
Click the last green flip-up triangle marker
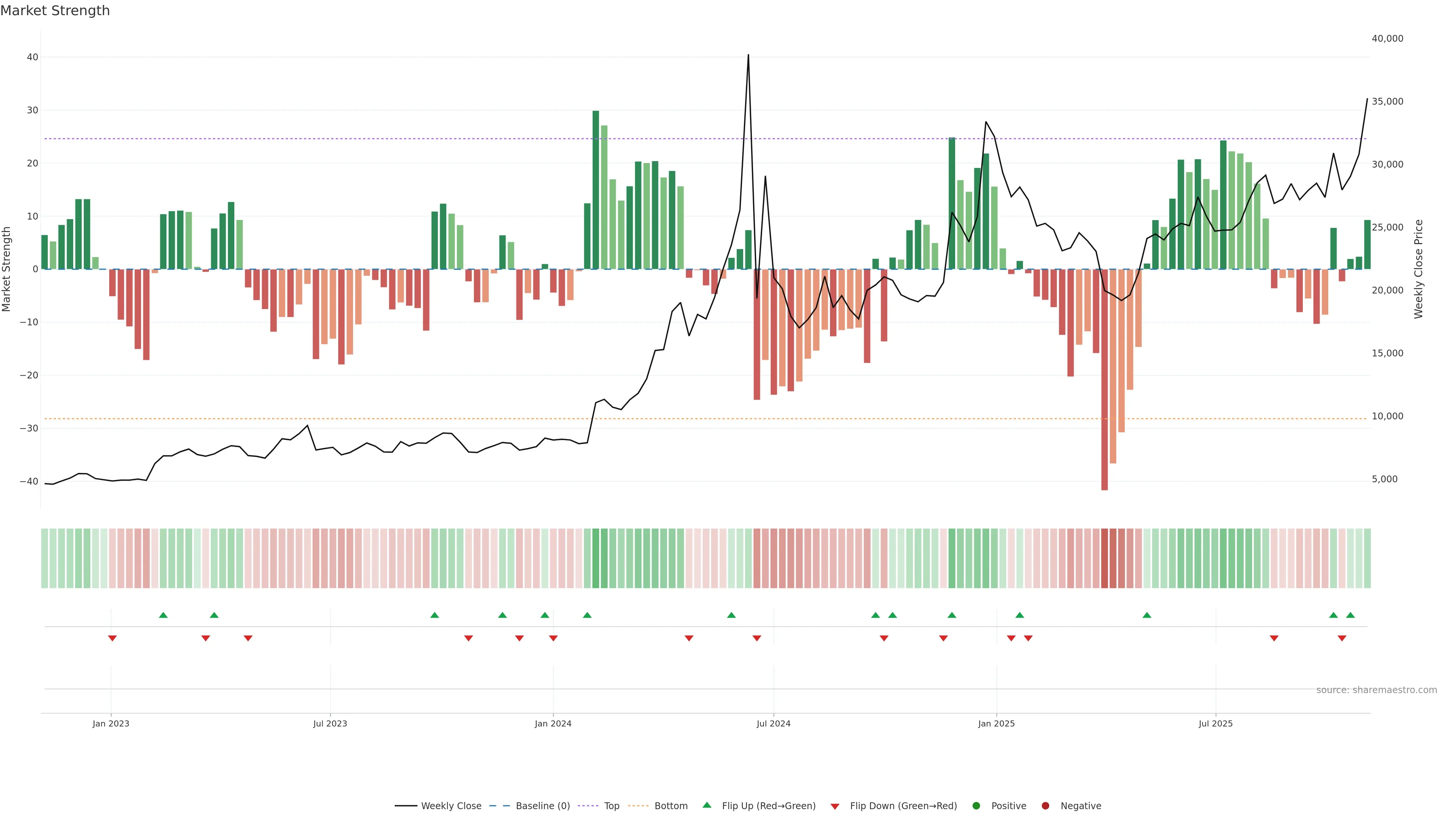(1350, 615)
